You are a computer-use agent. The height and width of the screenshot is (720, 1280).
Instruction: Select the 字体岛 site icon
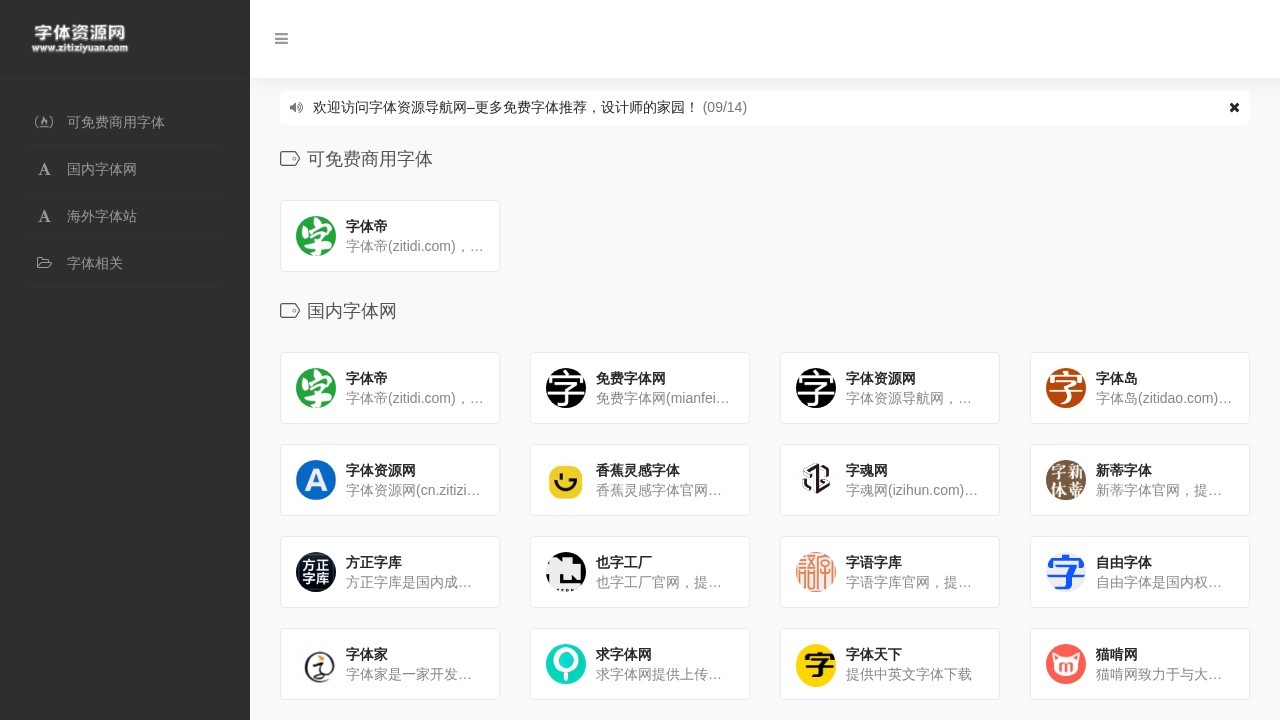(1066, 388)
